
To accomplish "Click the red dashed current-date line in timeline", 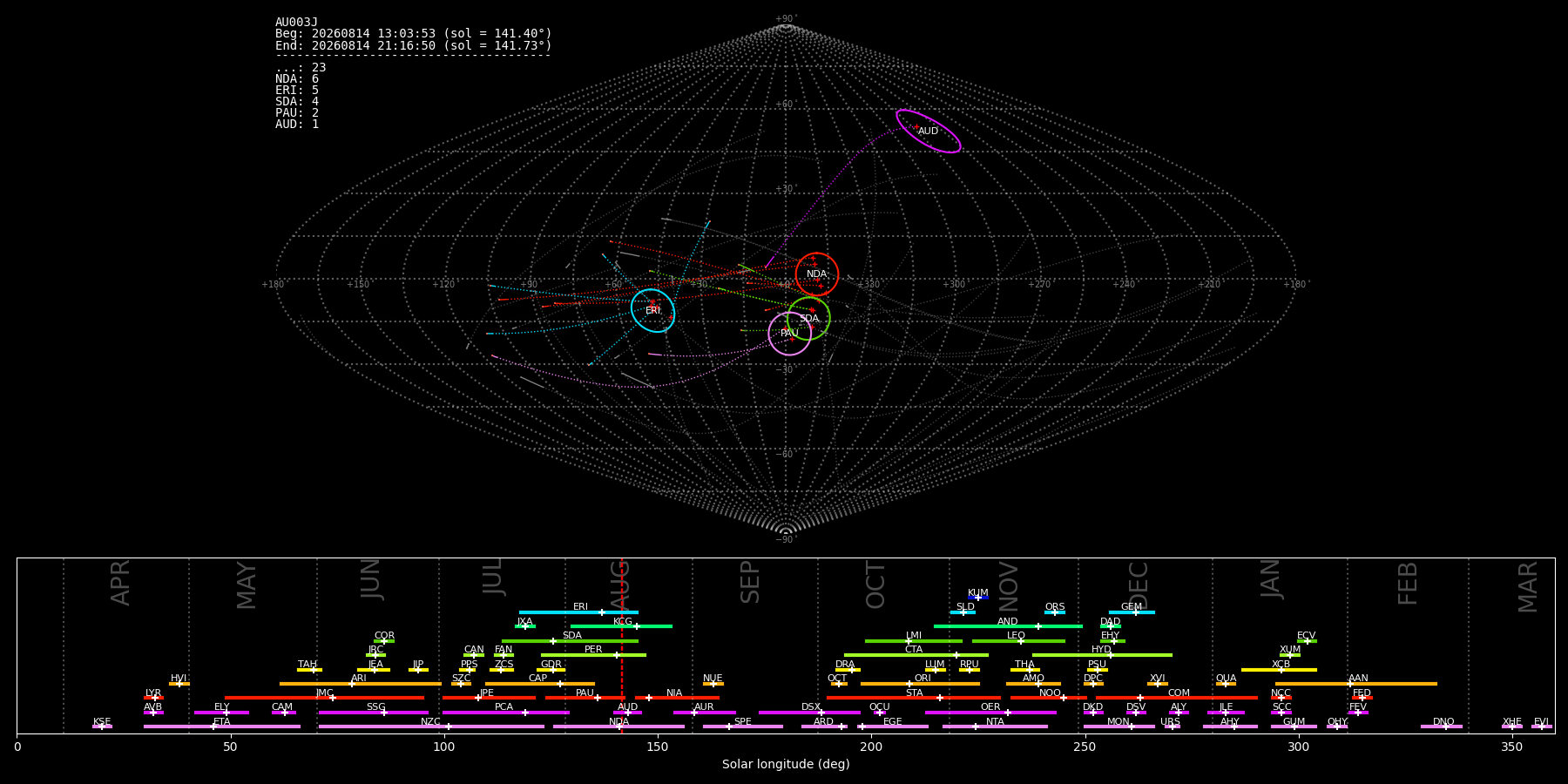I will 621,645.
